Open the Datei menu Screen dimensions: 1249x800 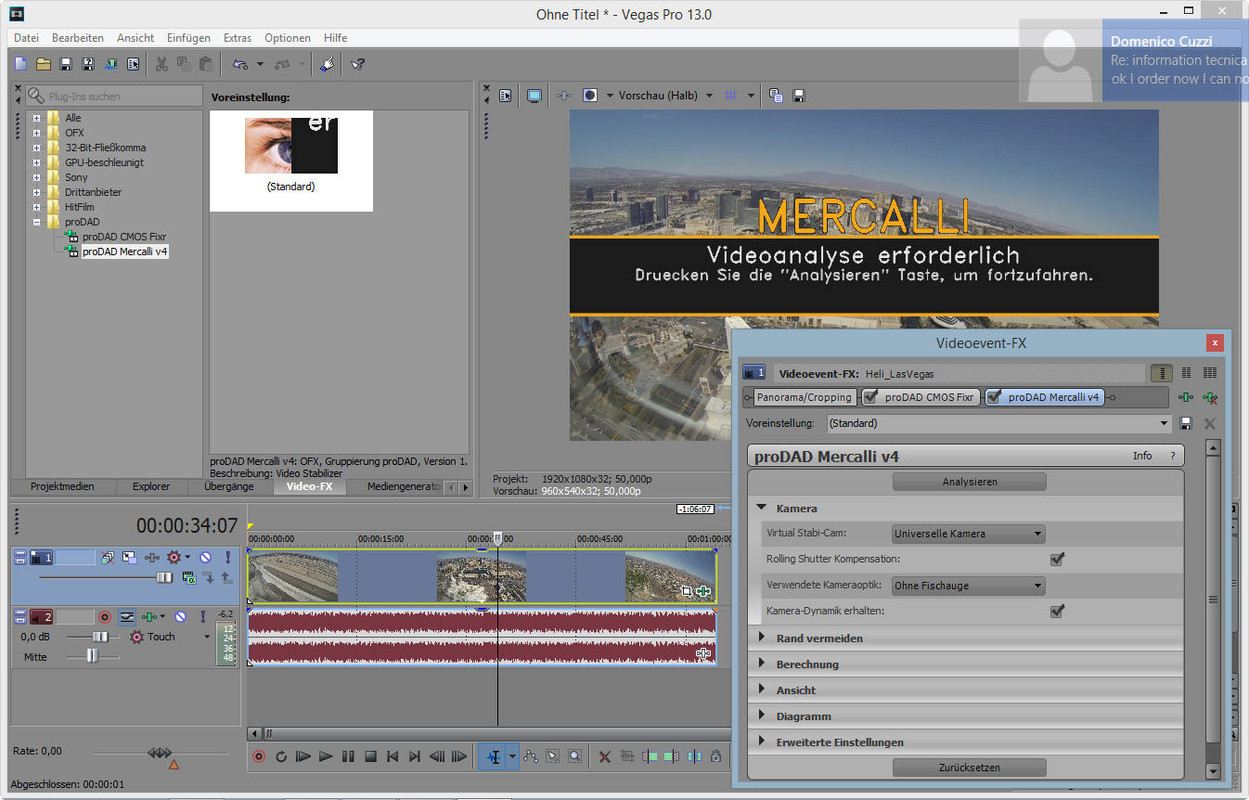(x=27, y=38)
